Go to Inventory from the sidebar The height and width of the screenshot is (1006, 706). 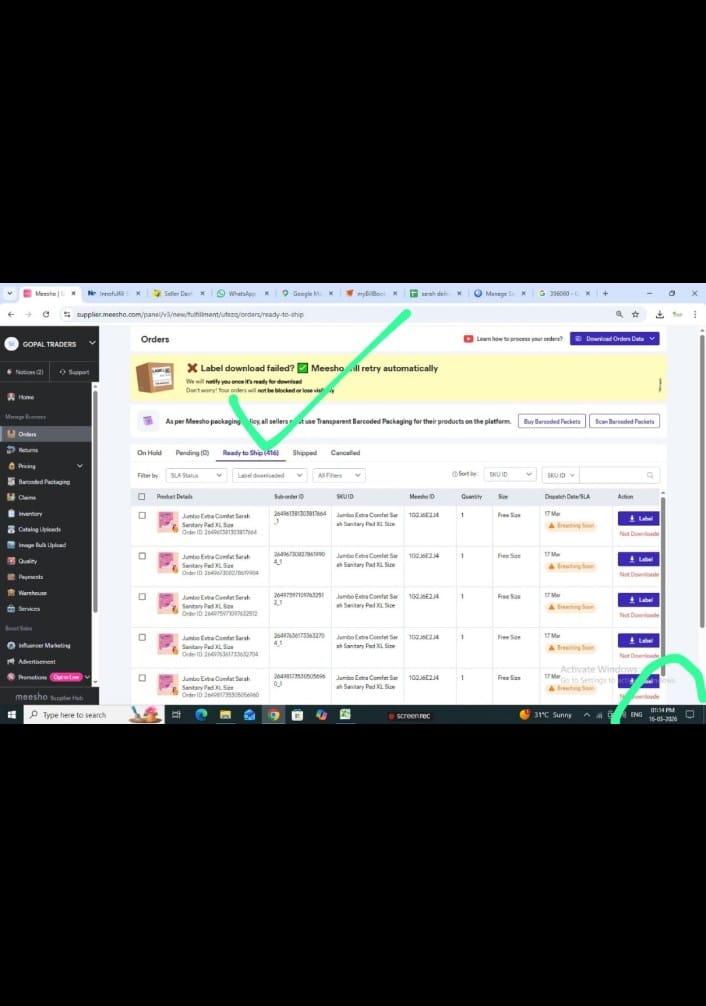tap(31, 514)
